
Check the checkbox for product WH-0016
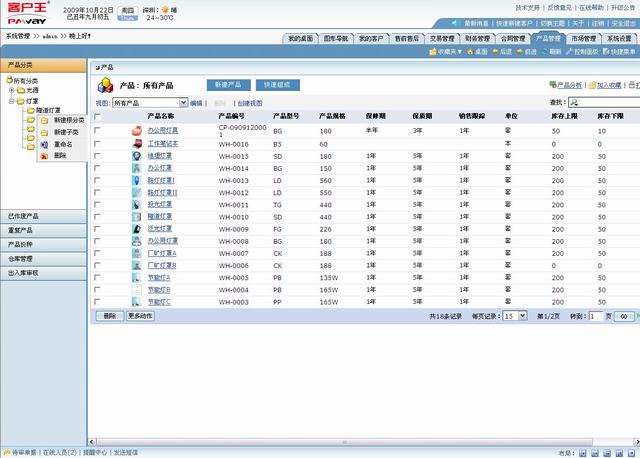click(x=97, y=144)
